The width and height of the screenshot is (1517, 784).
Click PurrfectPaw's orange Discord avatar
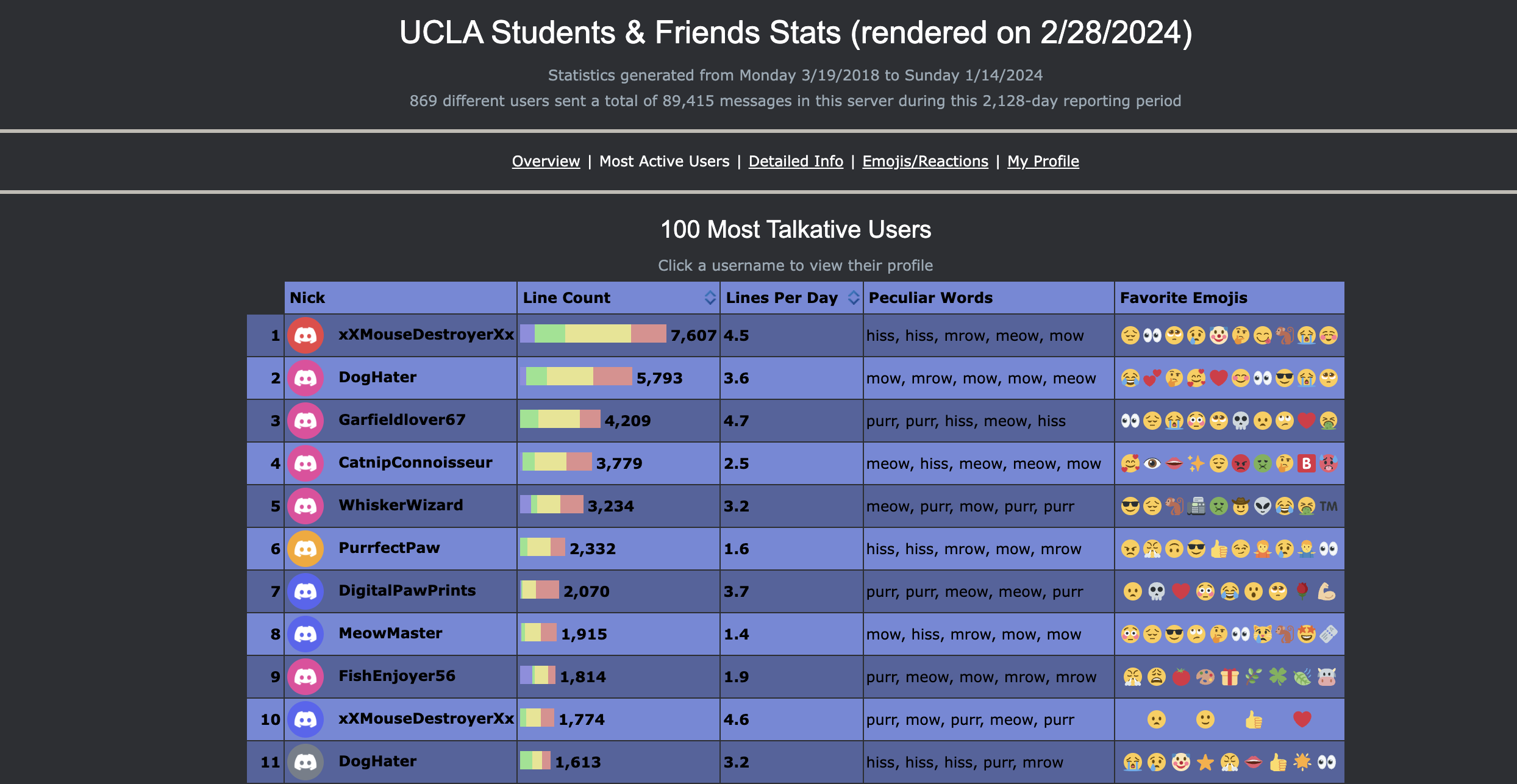305,549
